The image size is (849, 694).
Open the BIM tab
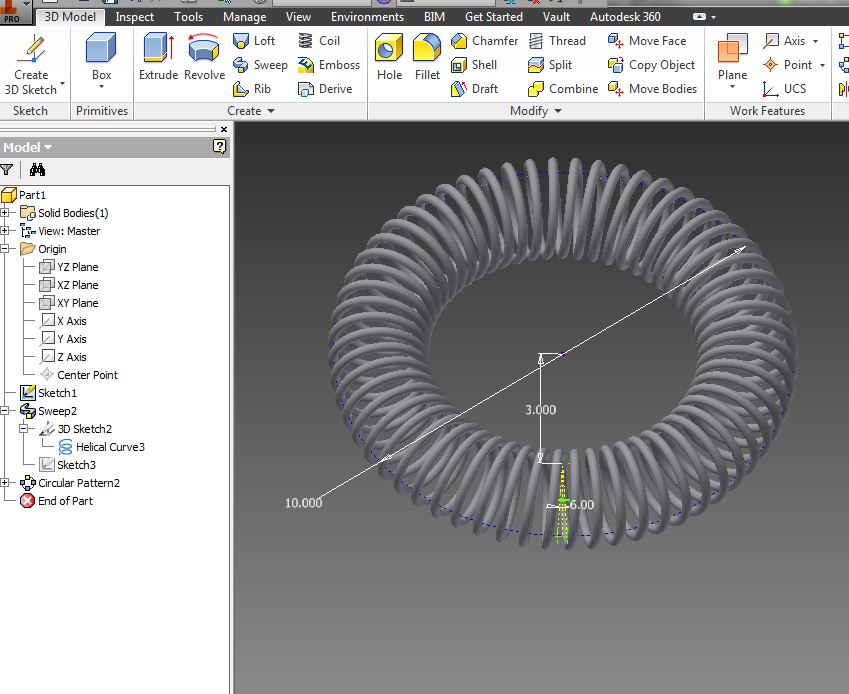434,17
